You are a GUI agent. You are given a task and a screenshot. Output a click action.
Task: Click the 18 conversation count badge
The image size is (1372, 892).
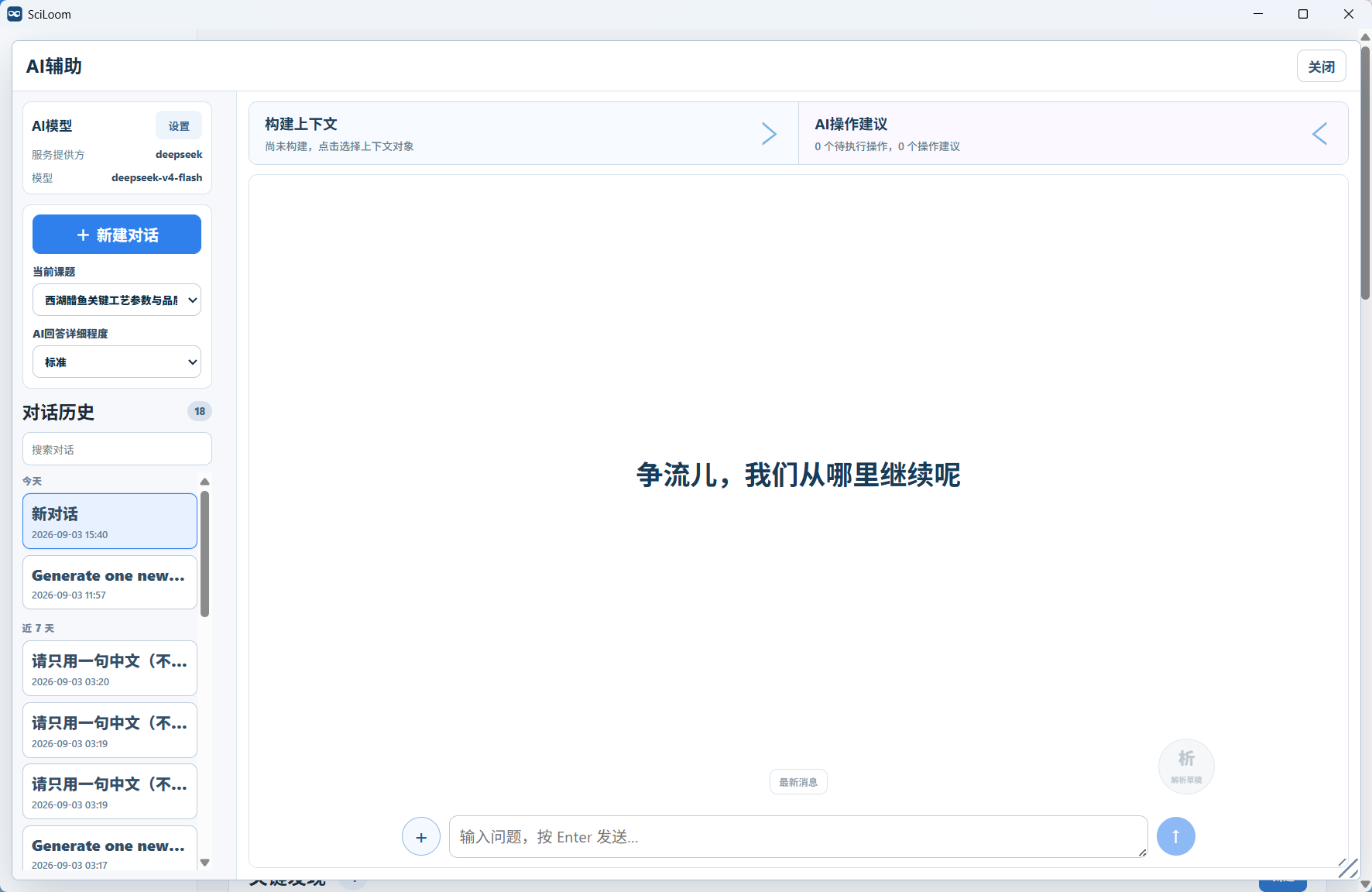point(200,411)
